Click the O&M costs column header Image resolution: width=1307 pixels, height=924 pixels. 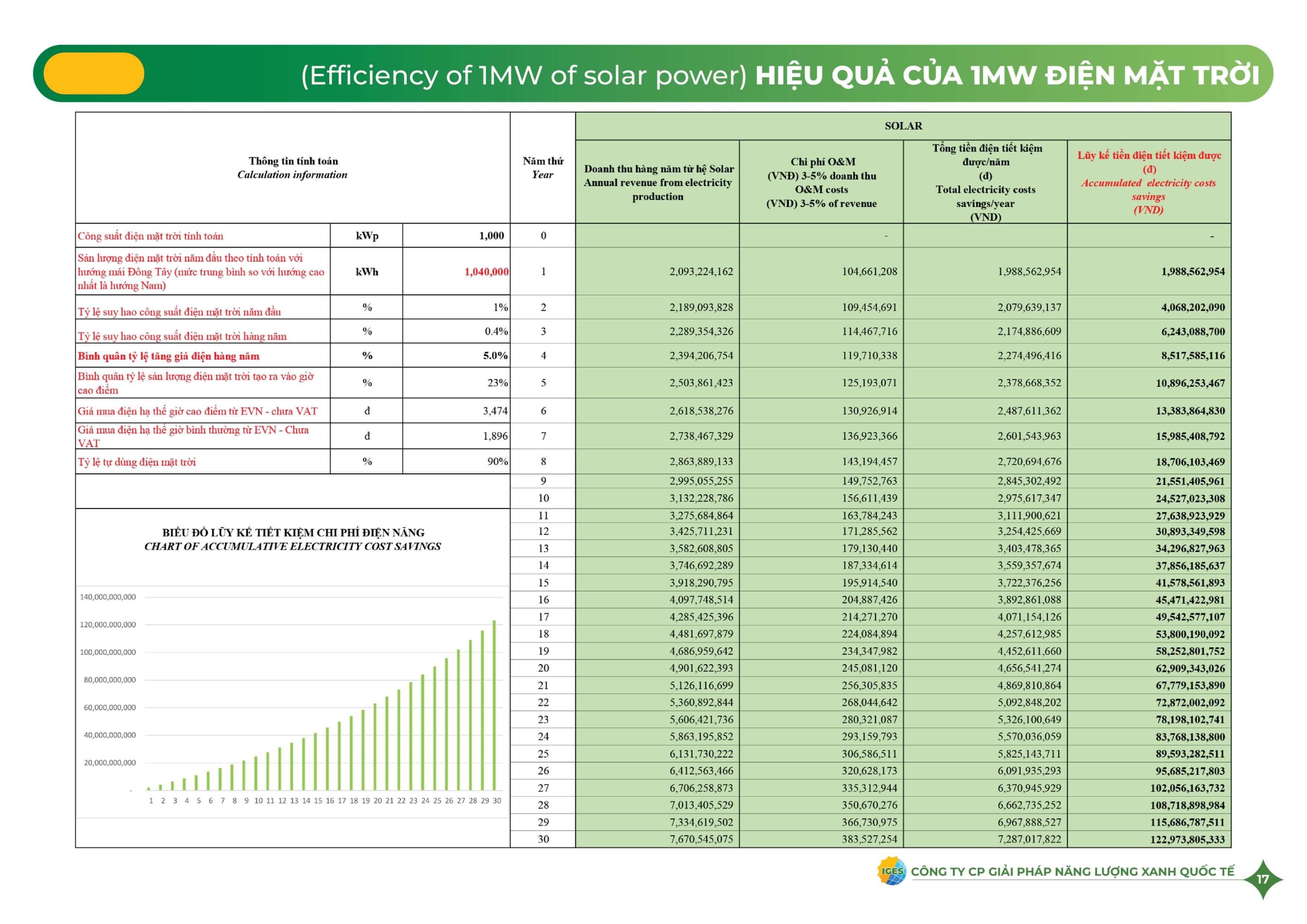[821, 182]
